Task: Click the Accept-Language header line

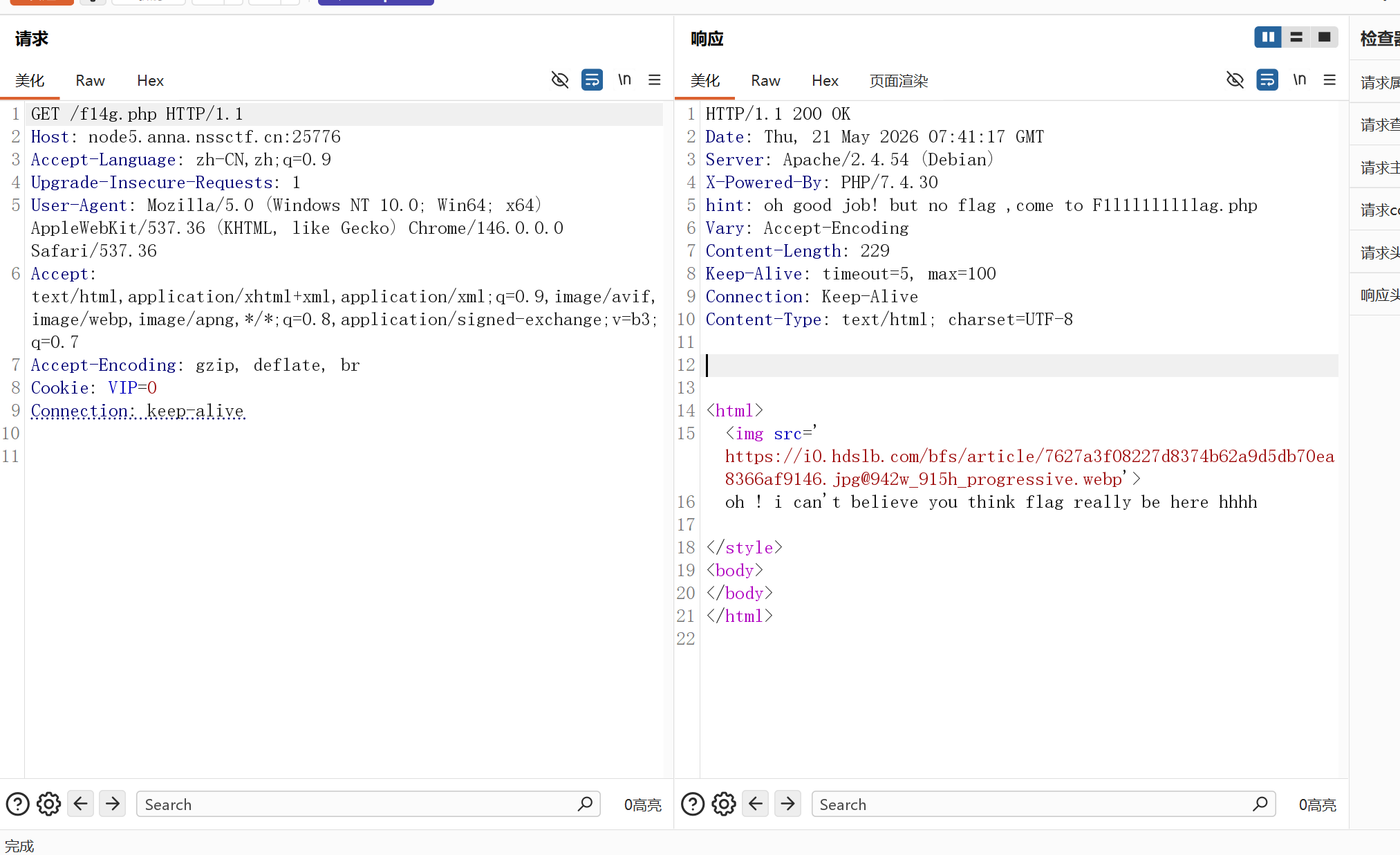Action: 181,160
